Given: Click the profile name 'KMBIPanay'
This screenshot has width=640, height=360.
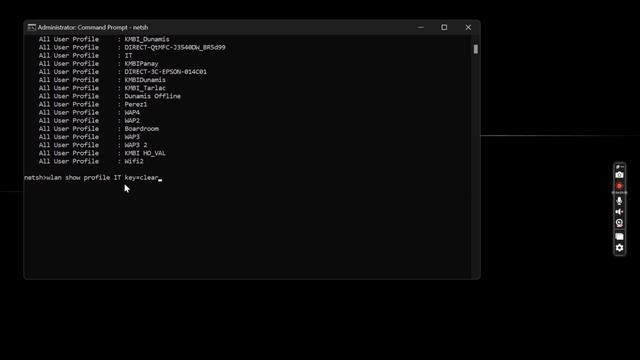Looking at the screenshot, I should (141, 64).
